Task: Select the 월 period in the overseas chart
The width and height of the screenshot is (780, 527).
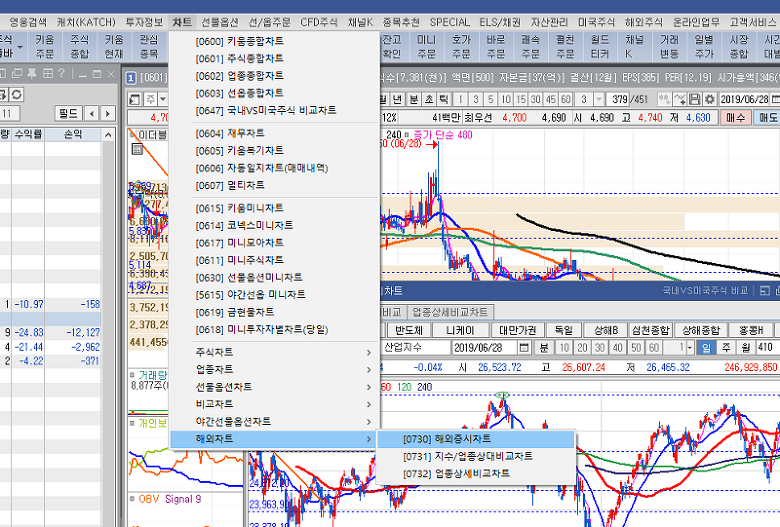Action: click(x=746, y=347)
